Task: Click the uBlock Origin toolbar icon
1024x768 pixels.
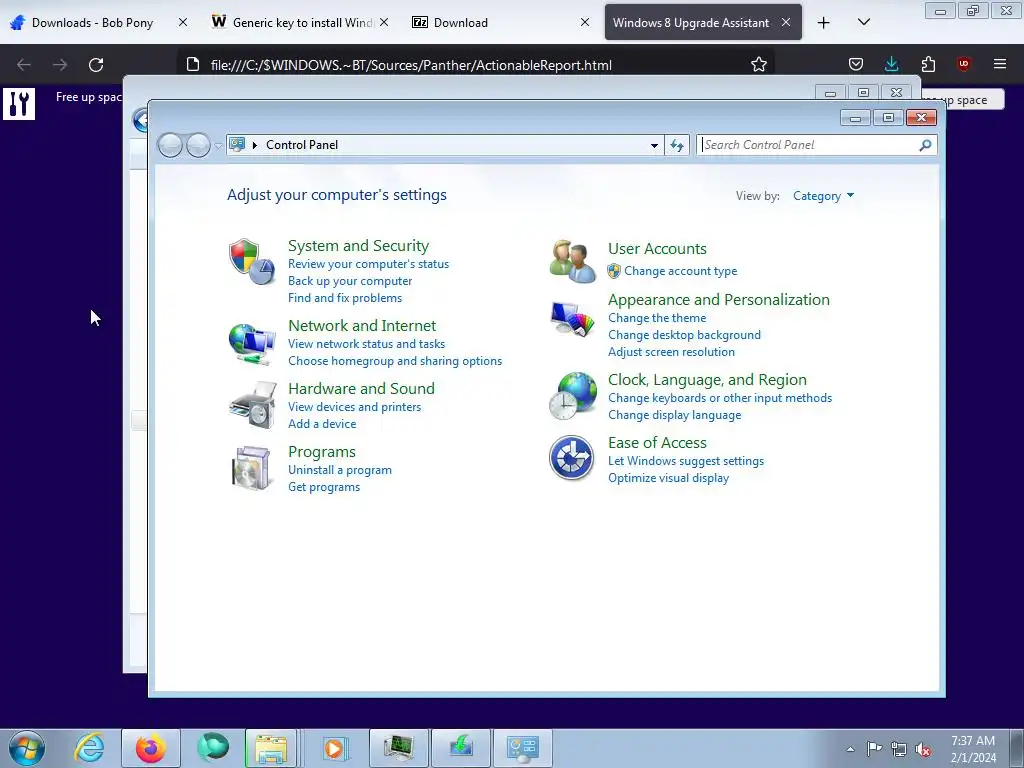Action: click(963, 64)
